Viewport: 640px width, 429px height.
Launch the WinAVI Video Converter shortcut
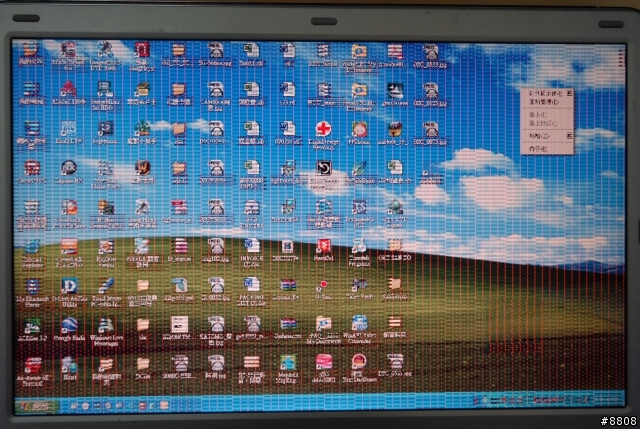coord(359,322)
